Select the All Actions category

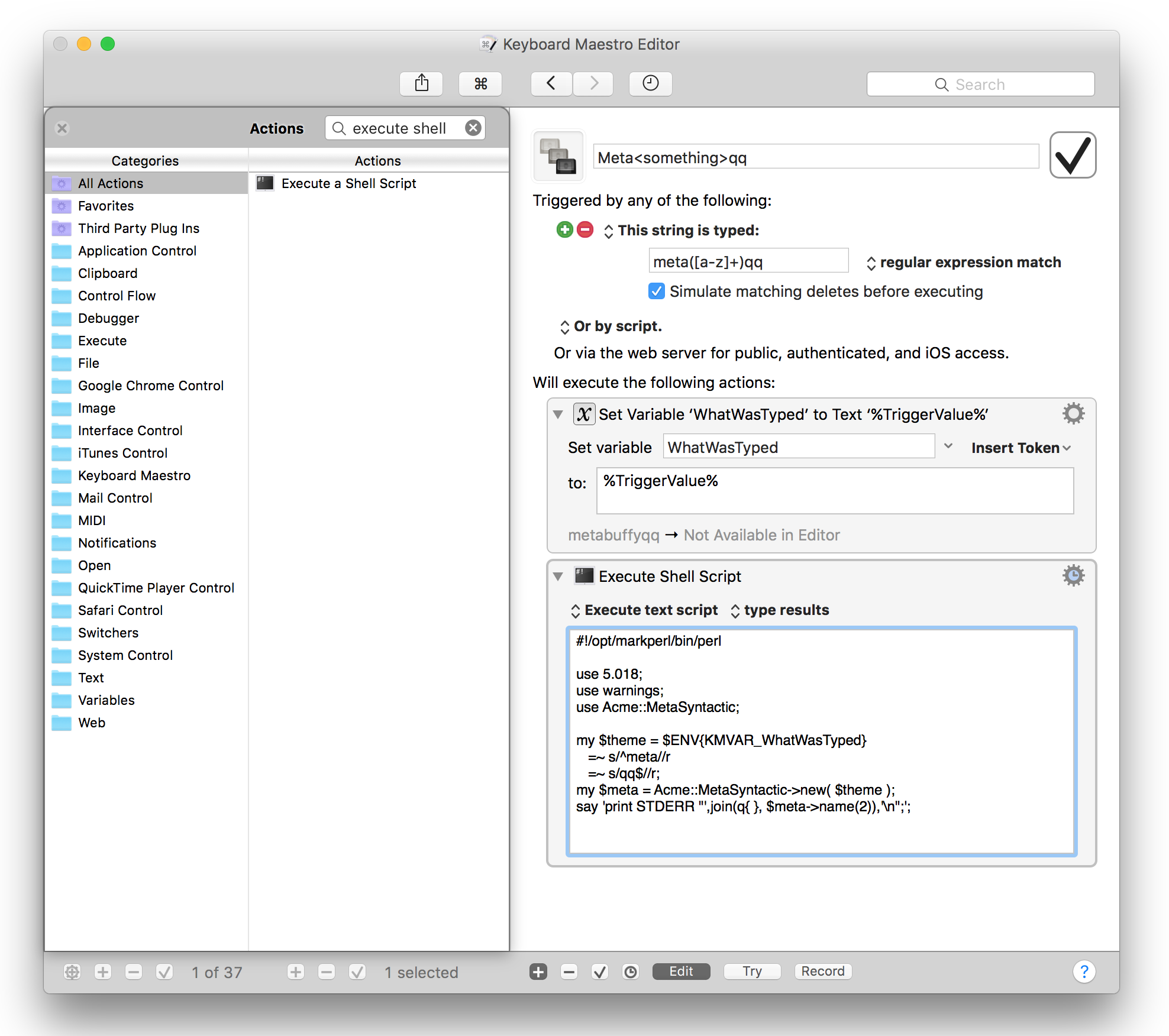coord(146,183)
